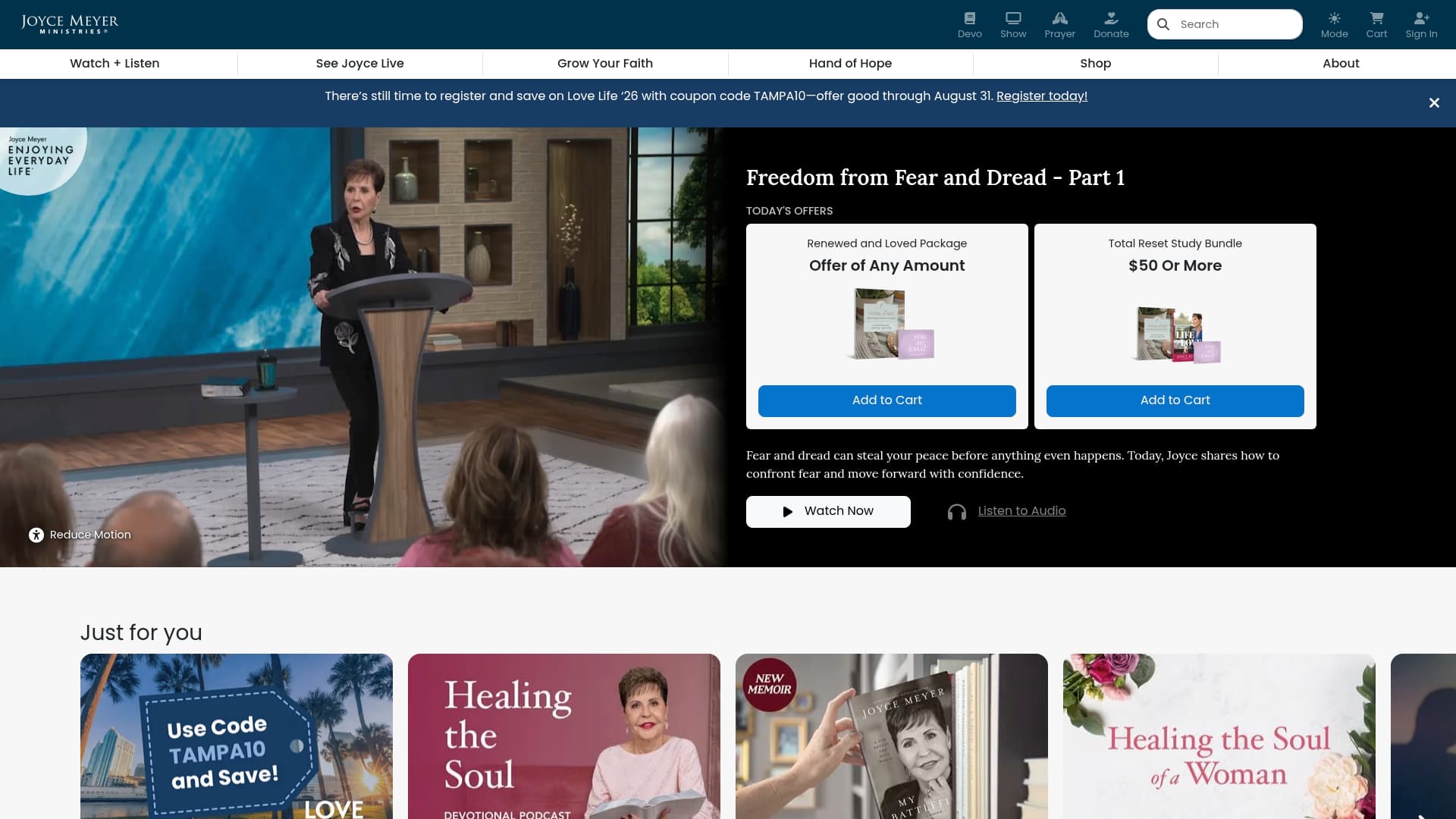Open the New Memoir book card
Image resolution: width=1456 pixels, height=819 pixels.
point(892,736)
